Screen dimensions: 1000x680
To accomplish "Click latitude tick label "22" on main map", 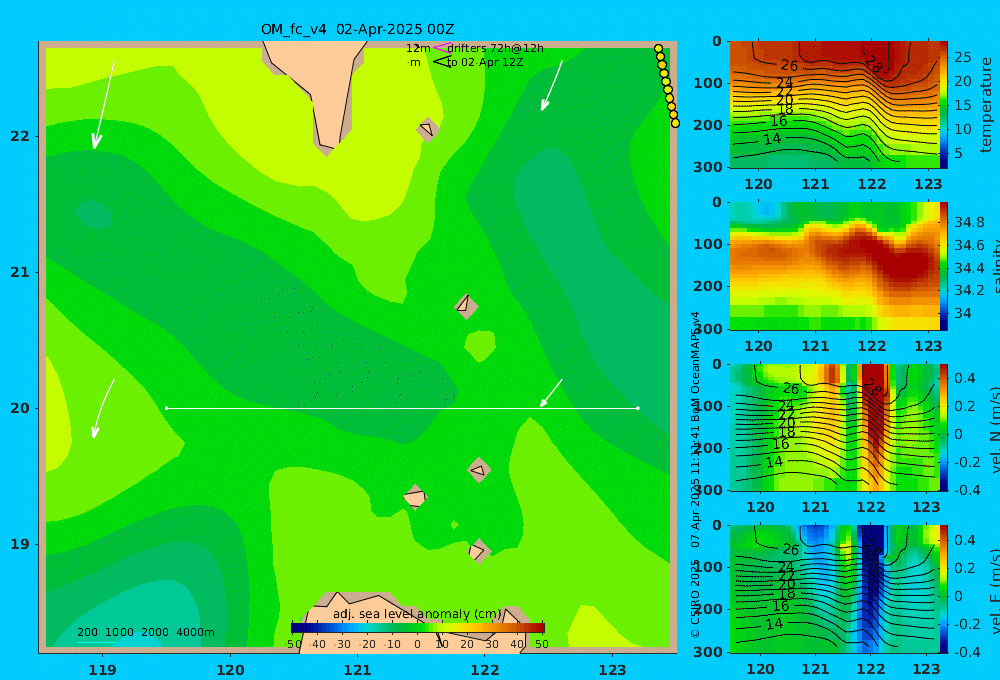I will pos(20,136).
